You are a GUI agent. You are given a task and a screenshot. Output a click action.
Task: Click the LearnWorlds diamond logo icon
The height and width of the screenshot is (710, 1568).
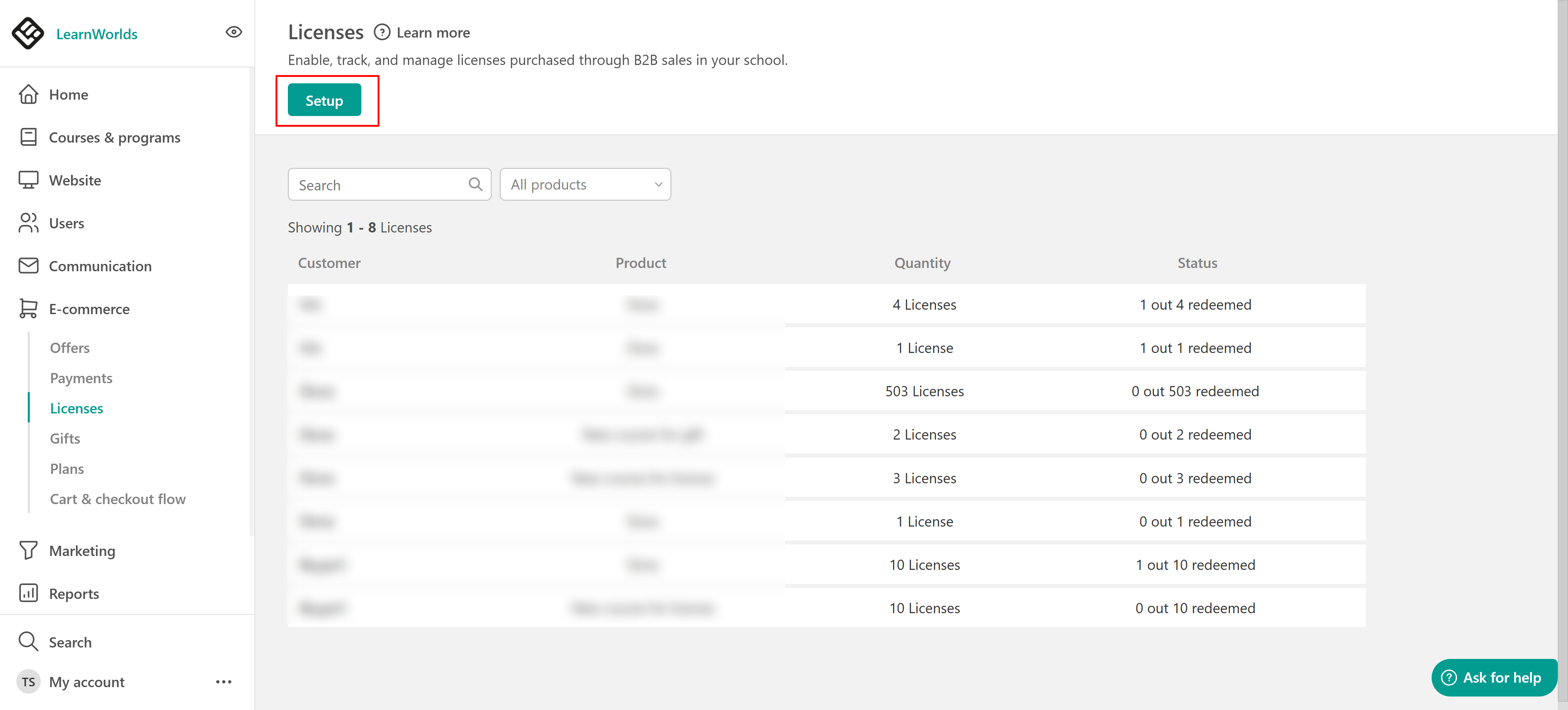[28, 33]
